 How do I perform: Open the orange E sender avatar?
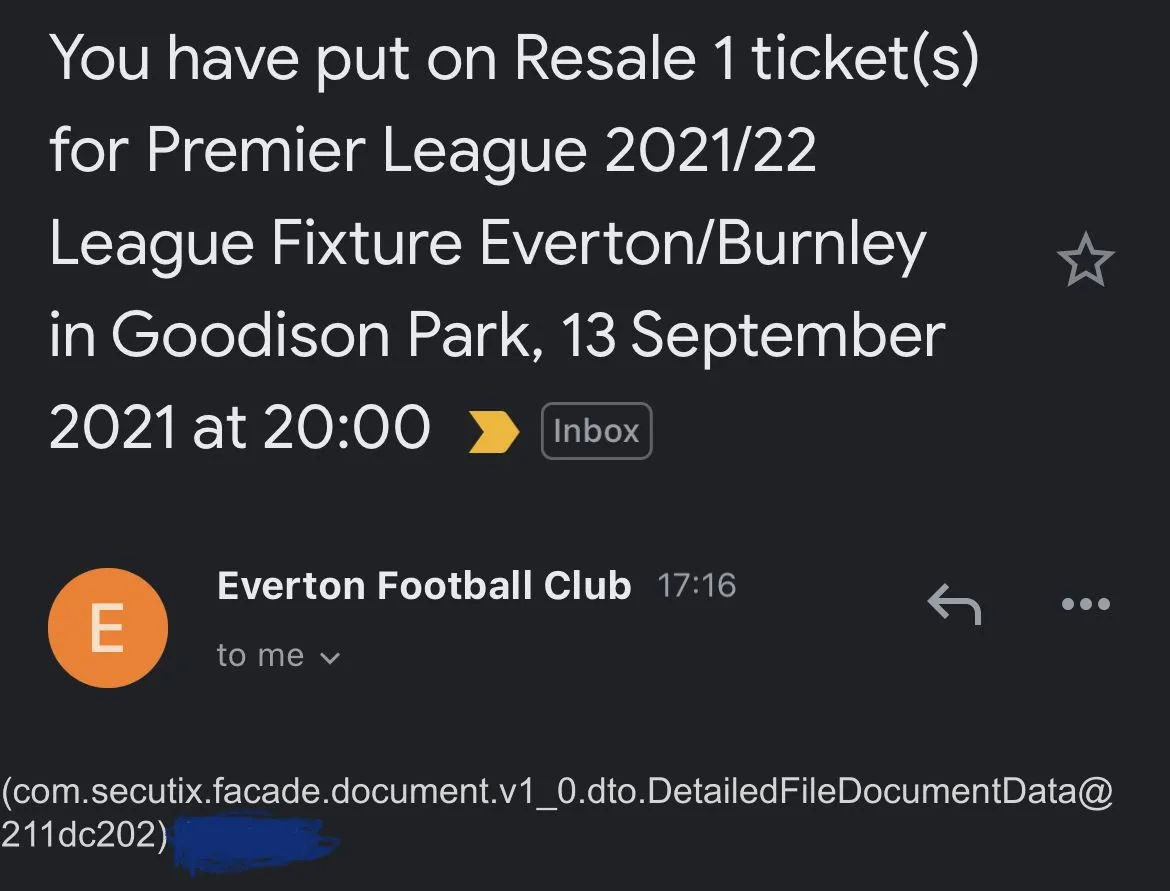click(107, 628)
